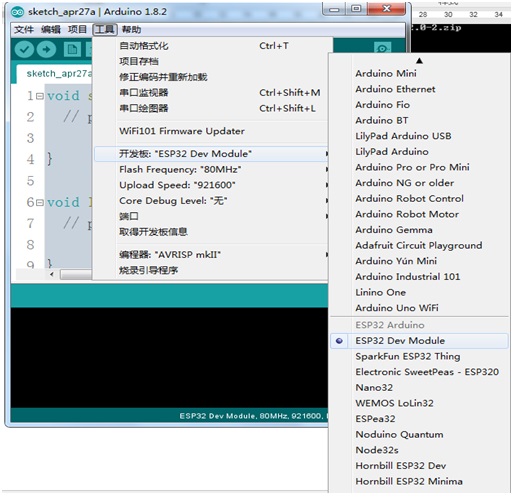The image size is (515, 500).
Task: Switch to sketch_apr27a editor tab
Action: pyautogui.click(x=59, y=74)
